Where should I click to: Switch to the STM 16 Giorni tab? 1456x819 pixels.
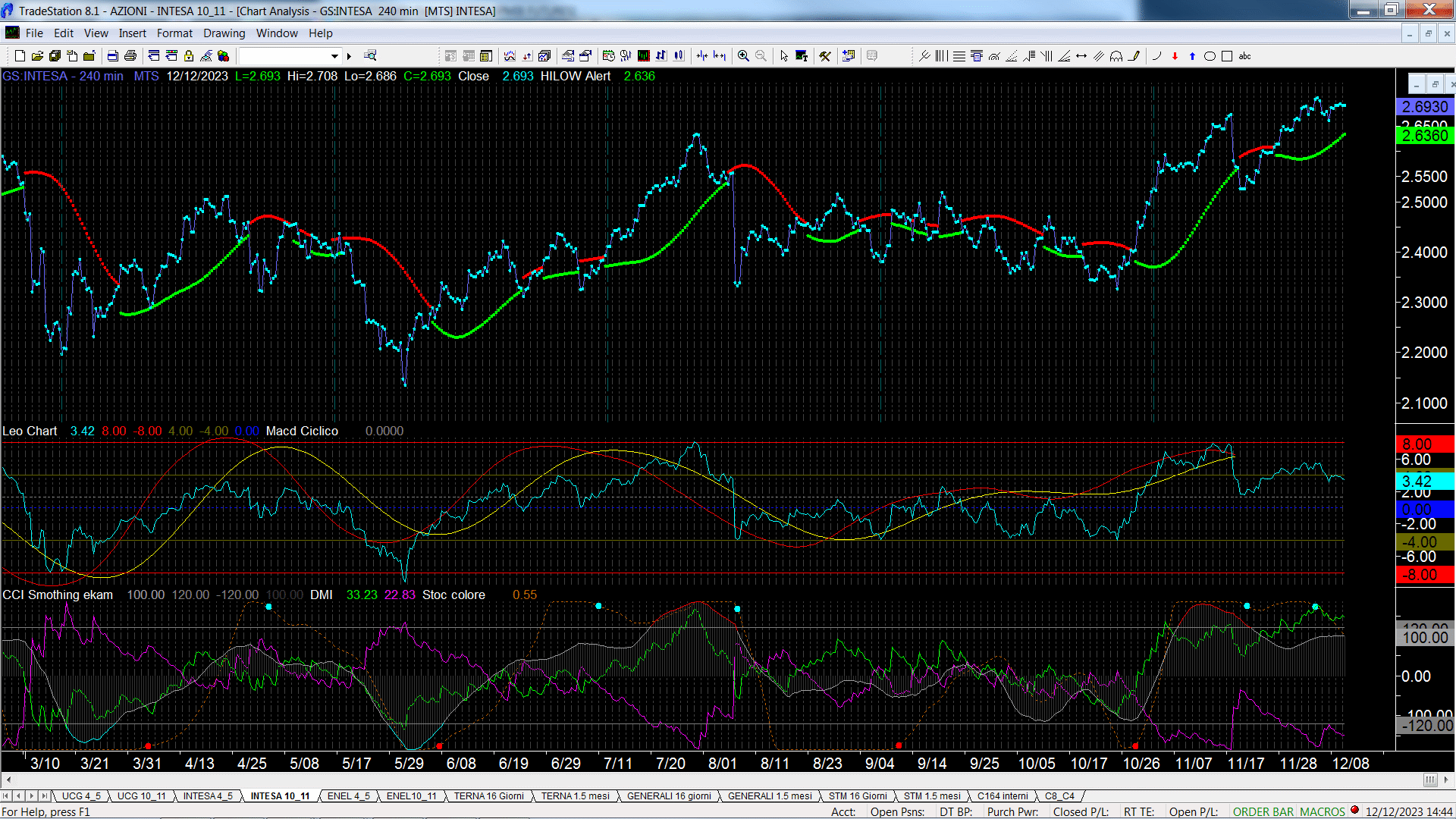[x=858, y=796]
